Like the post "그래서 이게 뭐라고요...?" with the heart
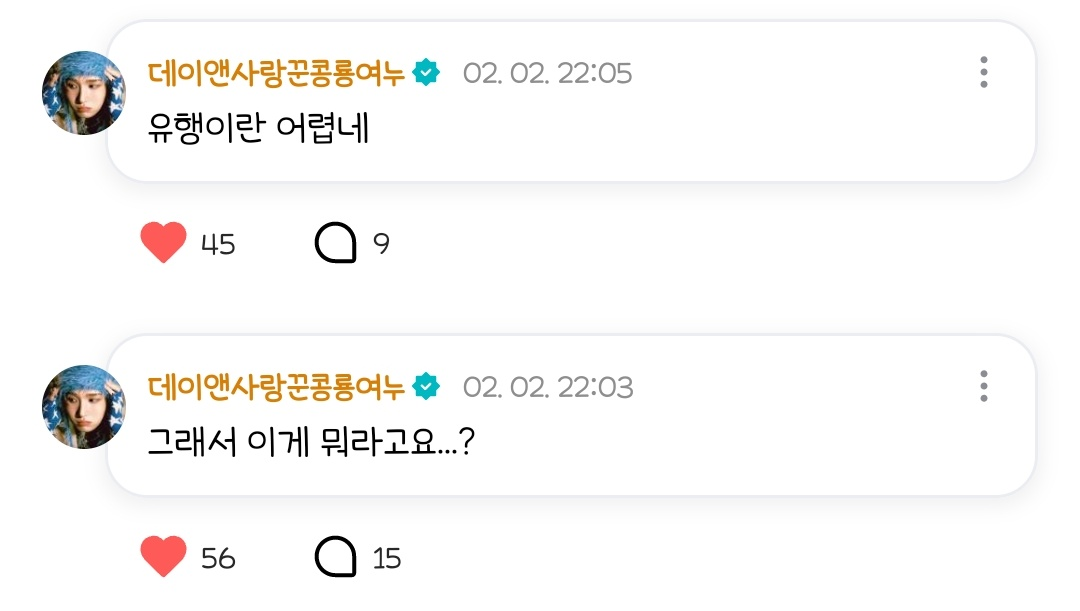Screen dimensions: 1080x611 pos(164,557)
